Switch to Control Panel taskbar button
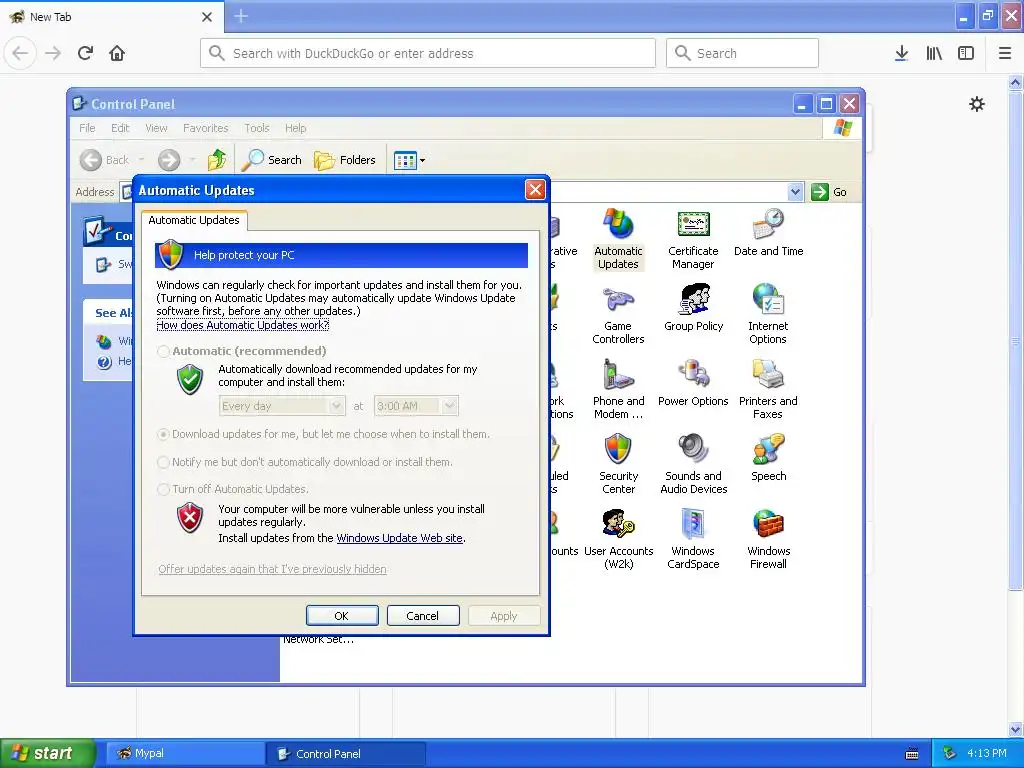1024x768 pixels. coord(346,754)
